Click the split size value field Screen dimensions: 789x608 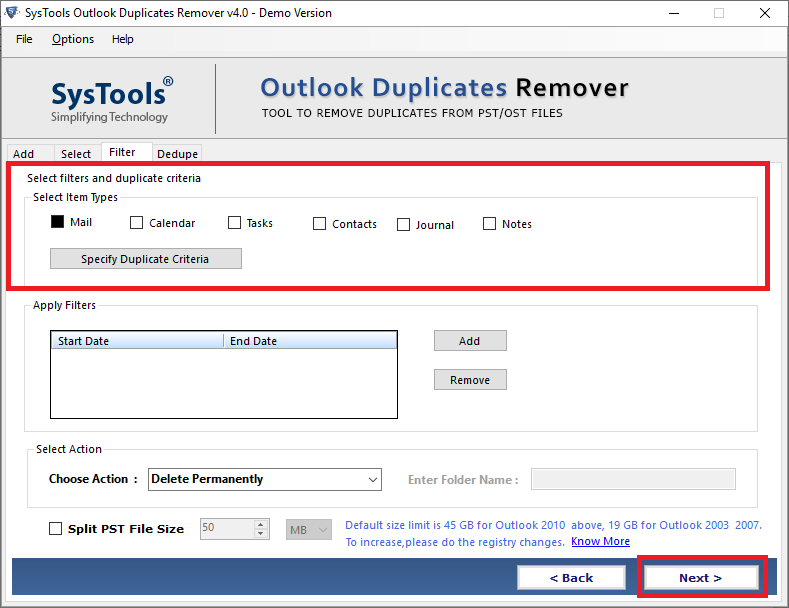pyautogui.click(x=227, y=529)
